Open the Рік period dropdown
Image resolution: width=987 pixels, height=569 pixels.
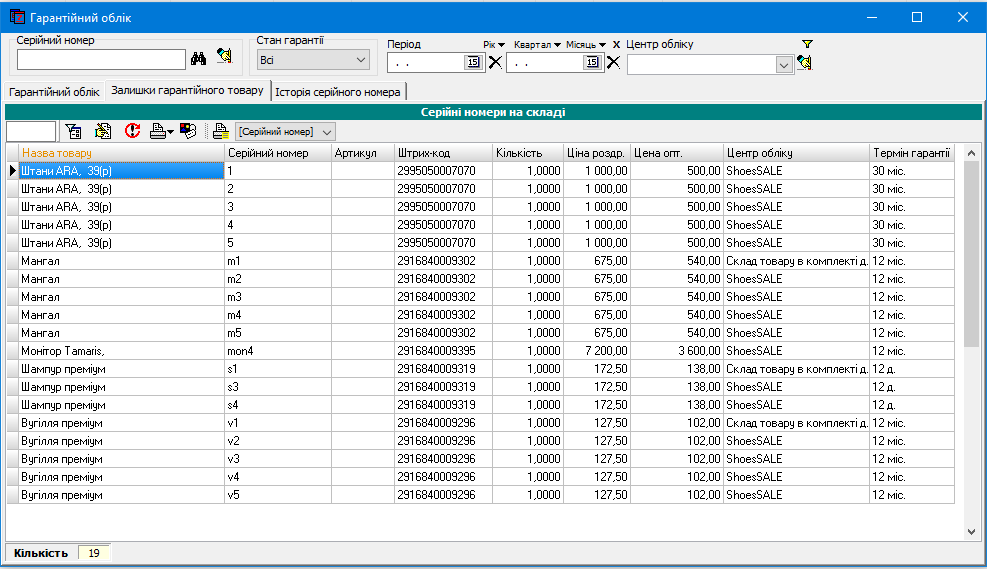pos(494,45)
